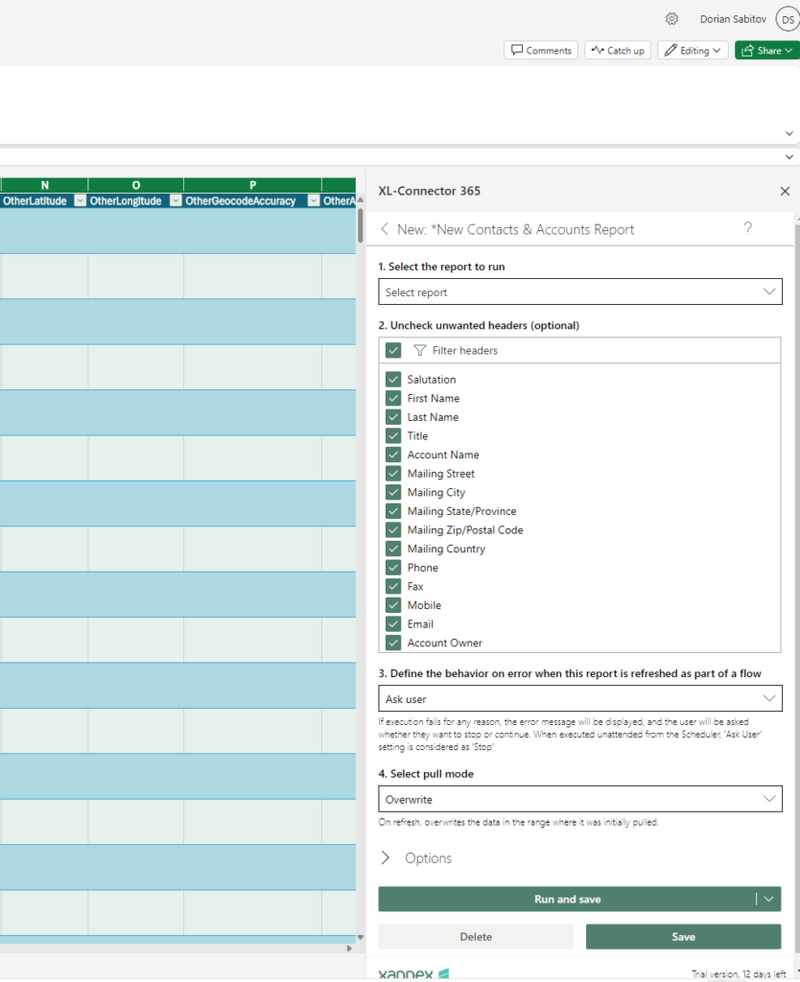
Task: Open the settings gear icon
Action: click(672, 19)
